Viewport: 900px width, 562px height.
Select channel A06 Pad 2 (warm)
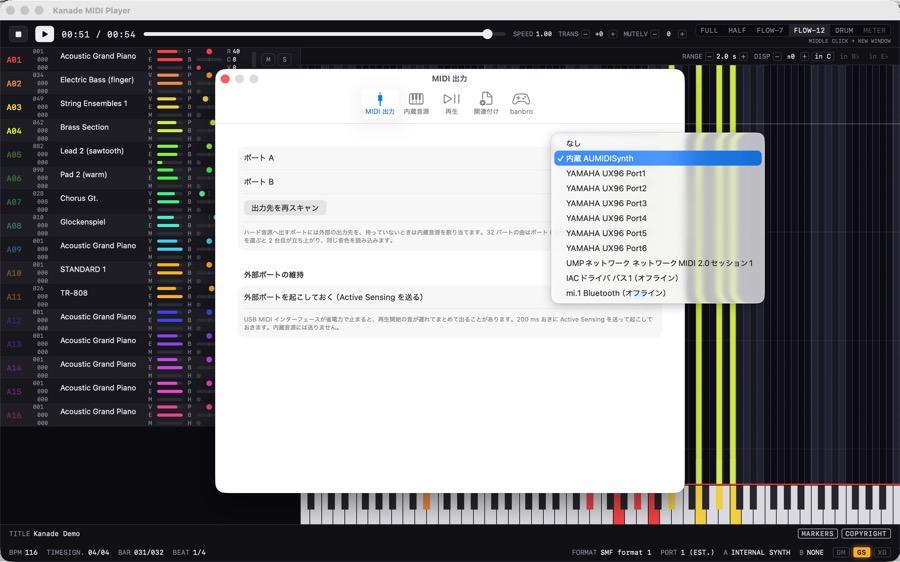coord(83,175)
